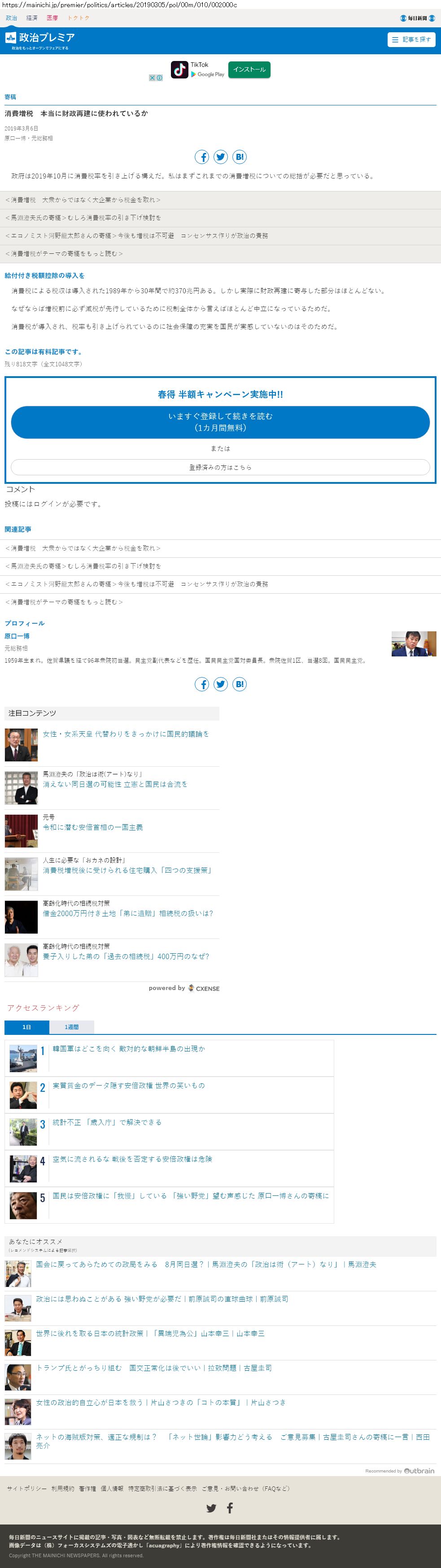Open the footer Twitter icon
This screenshot has height=1568, width=441.
(211, 1508)
